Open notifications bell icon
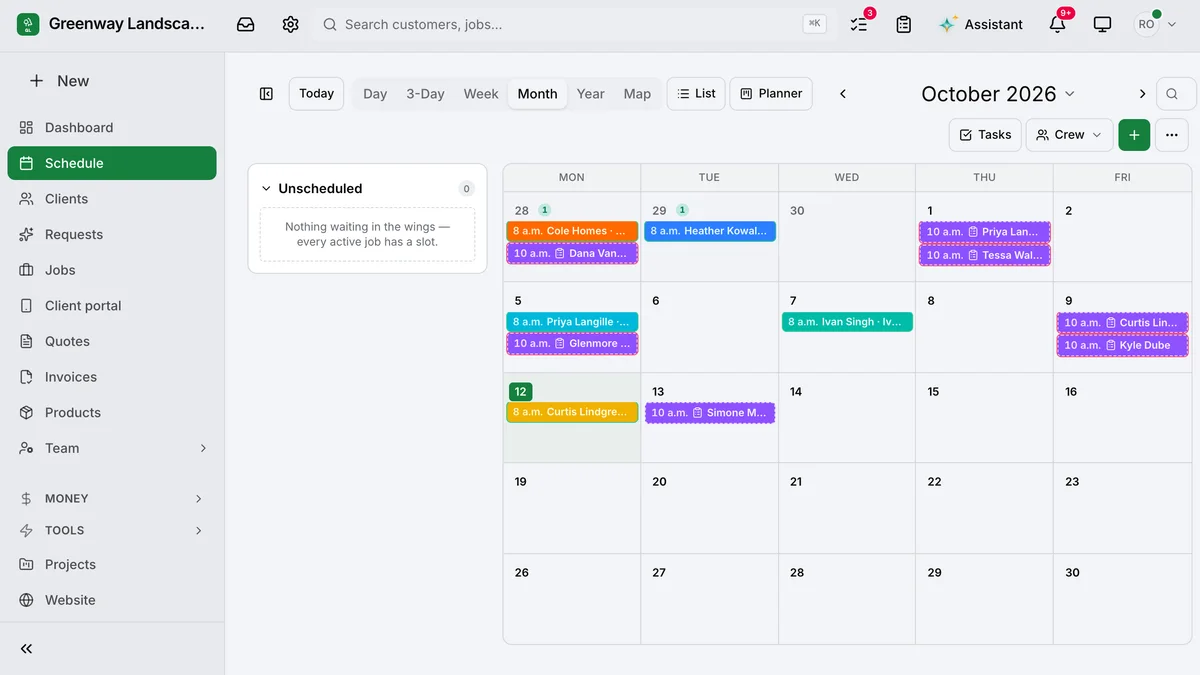1200x675 pixels. 1057,24
